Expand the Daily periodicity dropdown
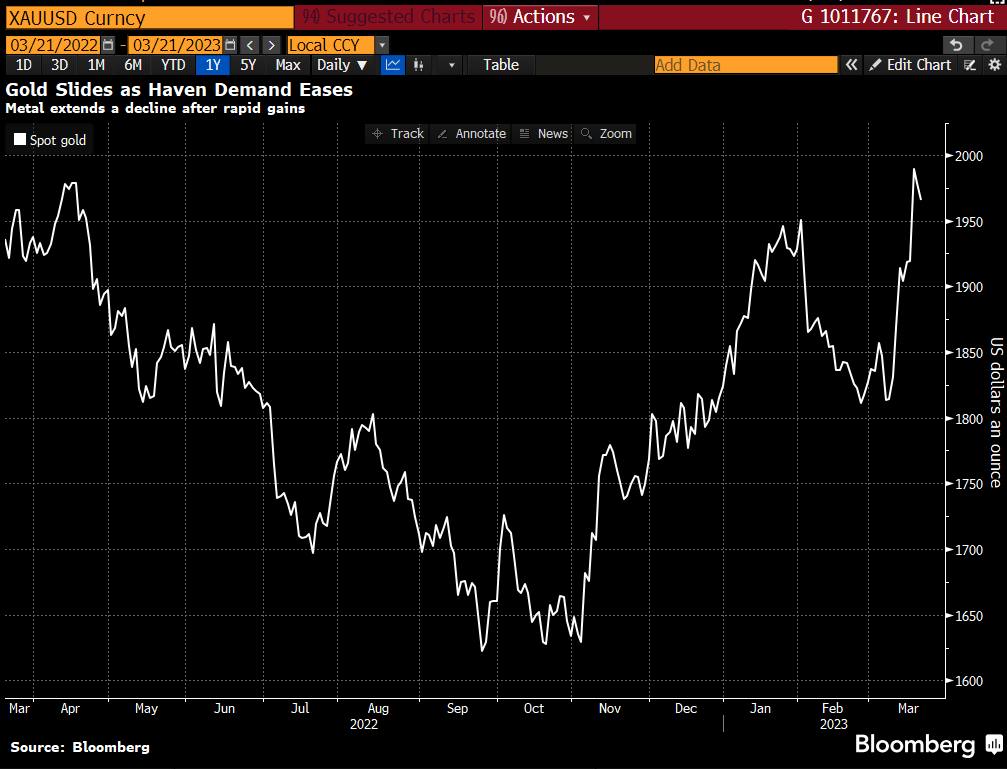The width and height of the screenshot is (1007, 769). (342, 65)
